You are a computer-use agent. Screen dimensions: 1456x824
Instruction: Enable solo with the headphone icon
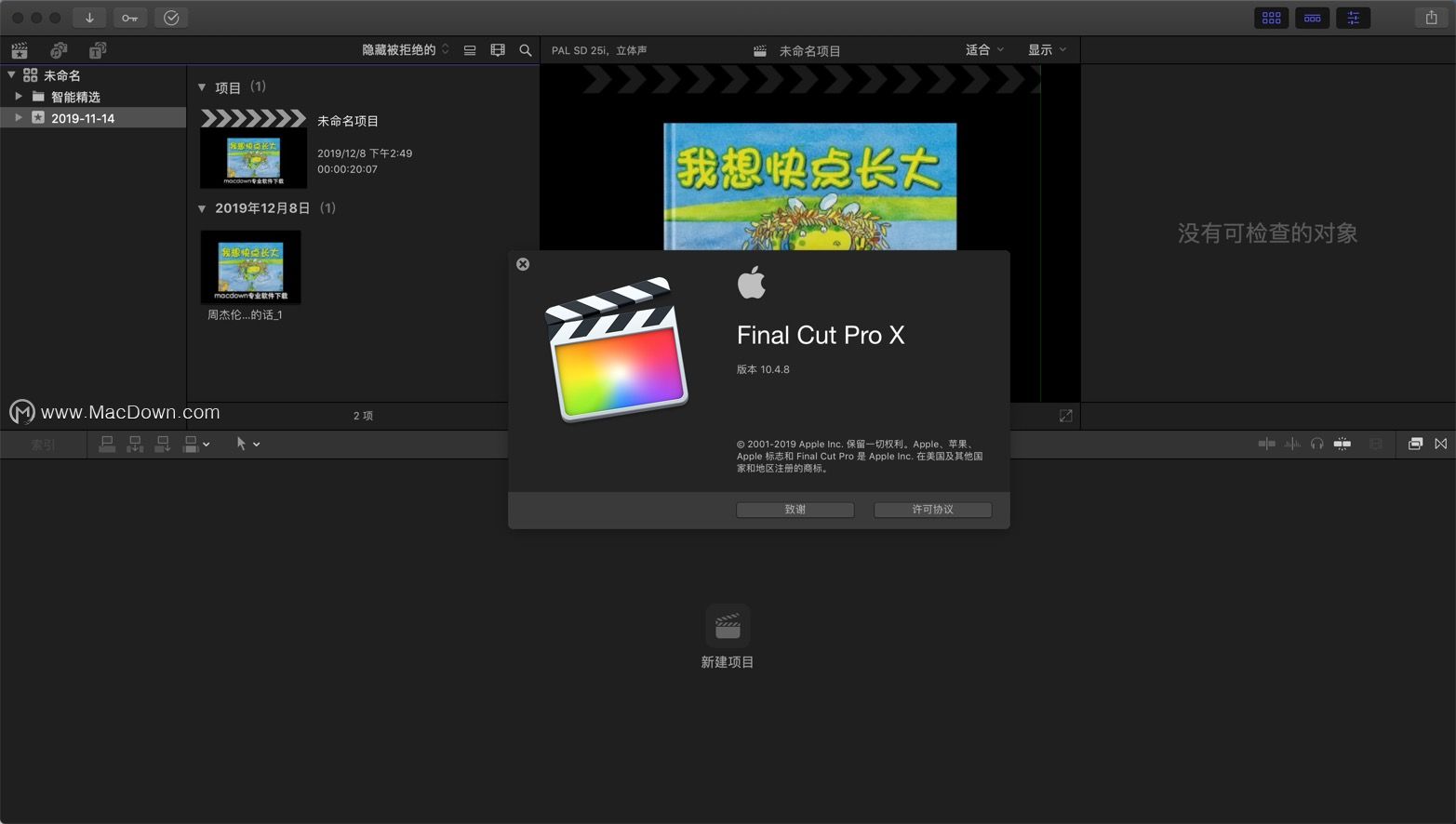click(1317, 444)
